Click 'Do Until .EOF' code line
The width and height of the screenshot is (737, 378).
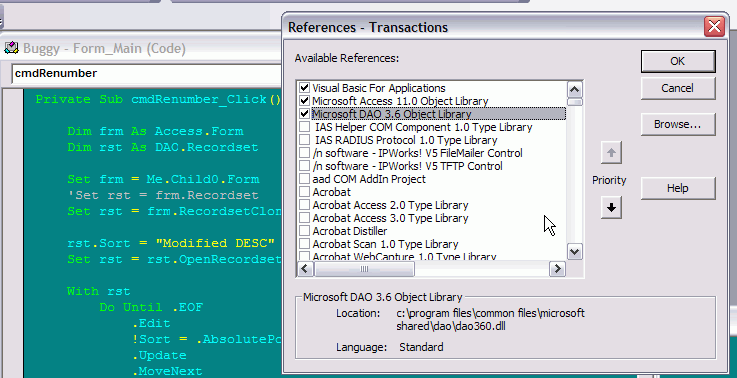click(x=151, y=307)
